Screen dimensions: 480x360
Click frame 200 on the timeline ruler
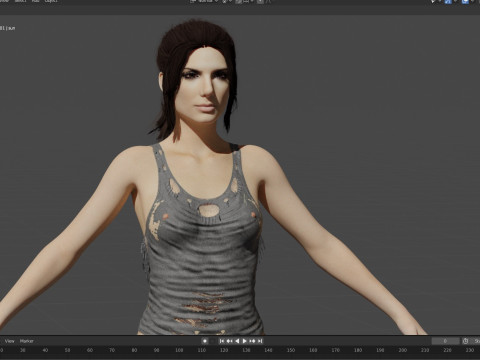[403, 350]
